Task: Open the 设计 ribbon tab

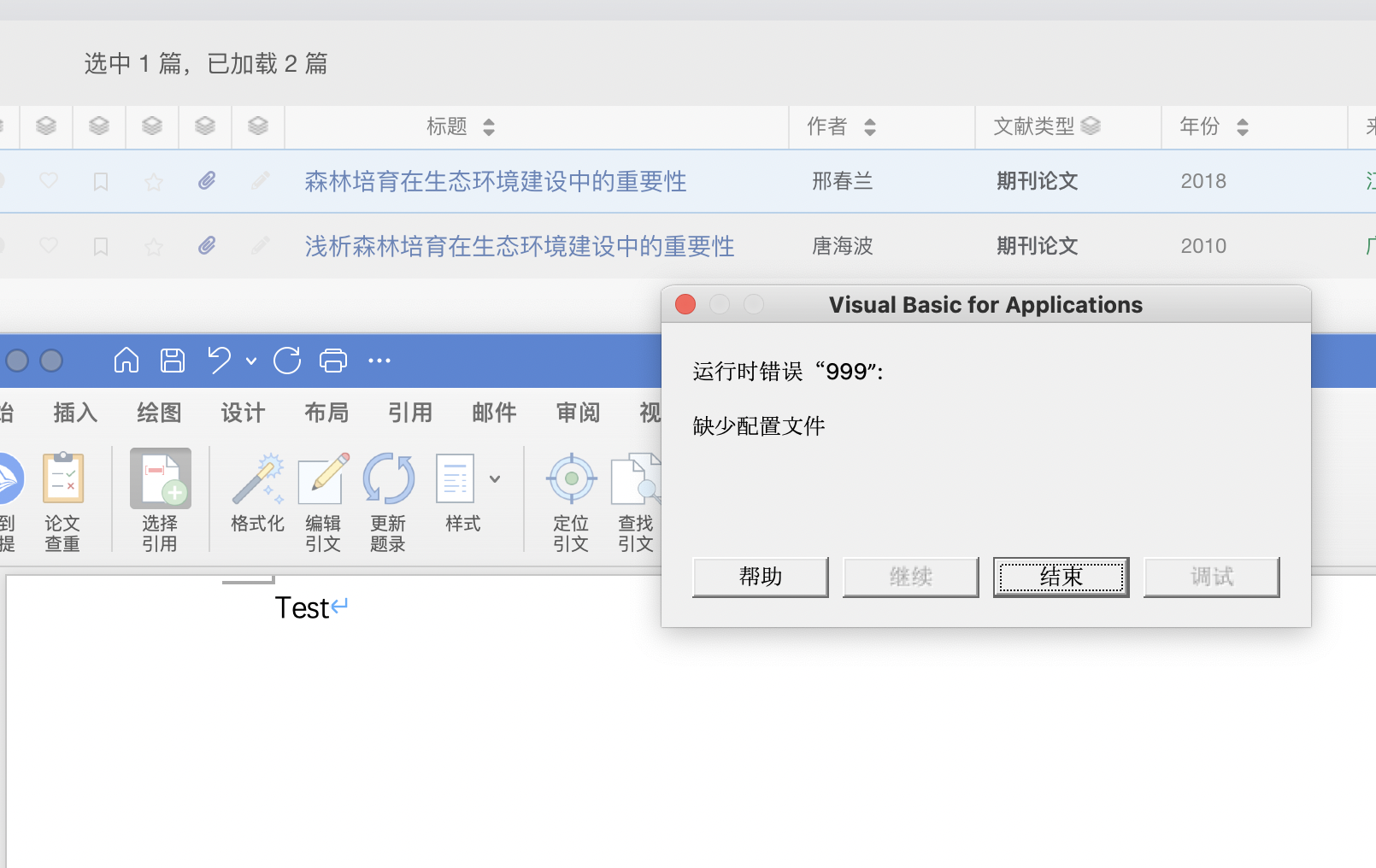Action: pos(243,413)
